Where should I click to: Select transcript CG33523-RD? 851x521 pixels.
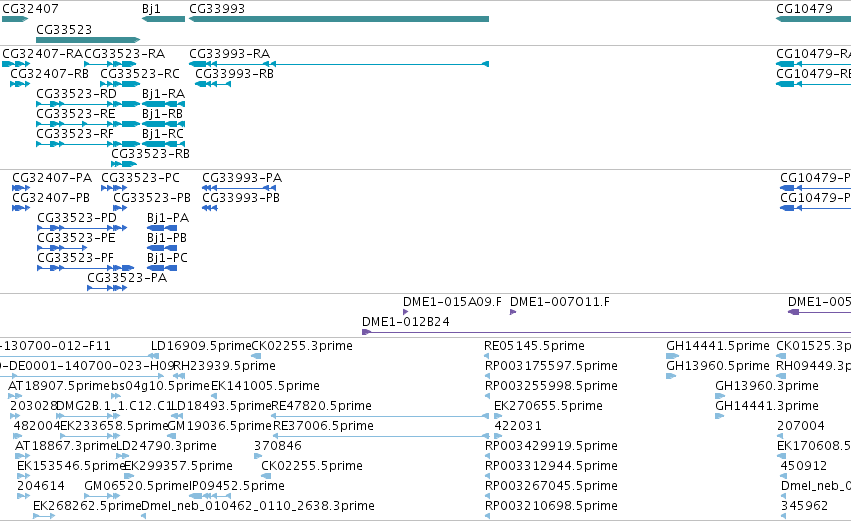(88, 104)
